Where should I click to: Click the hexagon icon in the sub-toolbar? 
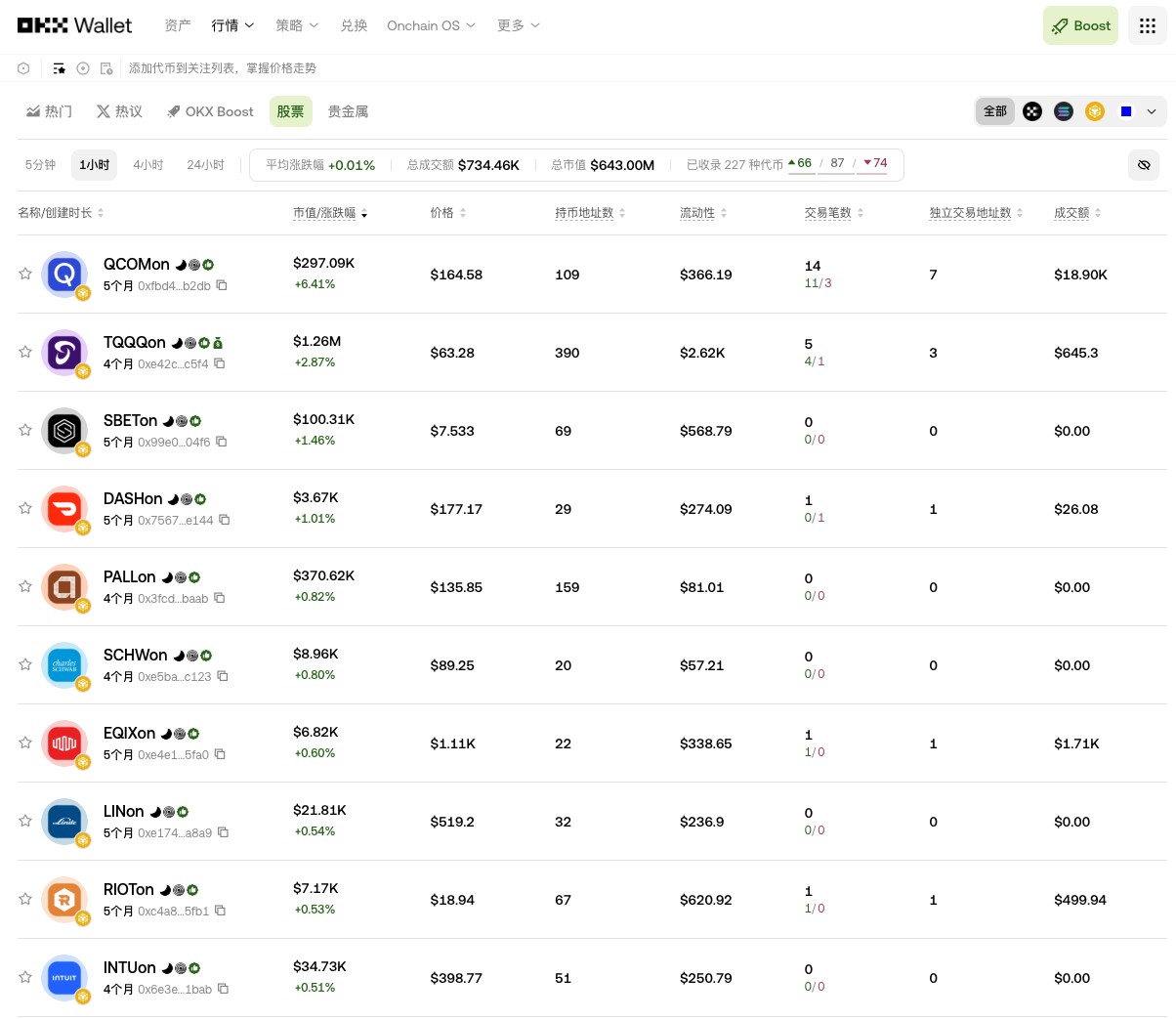(23, 68)
